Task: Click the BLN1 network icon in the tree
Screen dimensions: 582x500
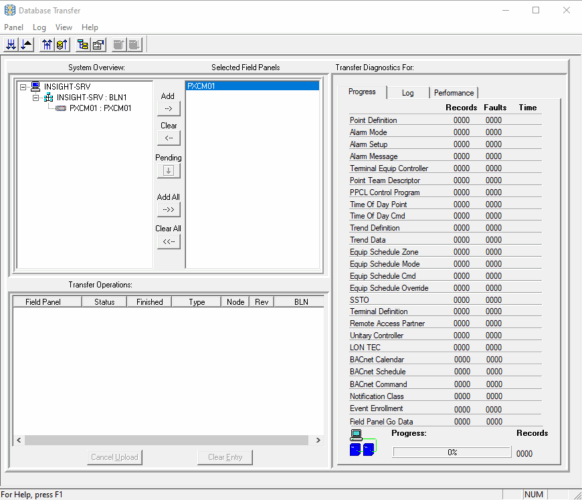Action: [48, 98]
